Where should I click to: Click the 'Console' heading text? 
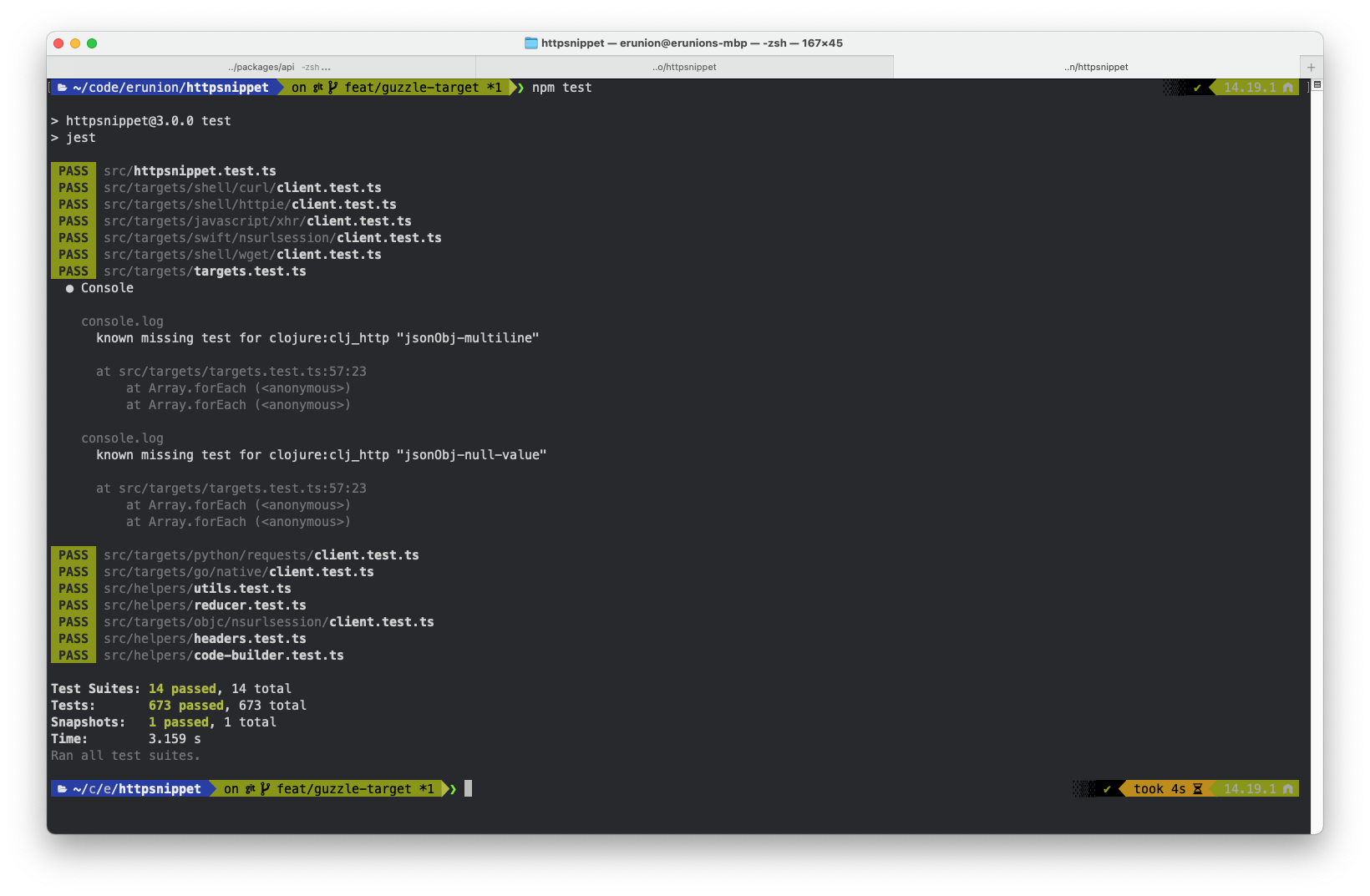tap(107, 288)
